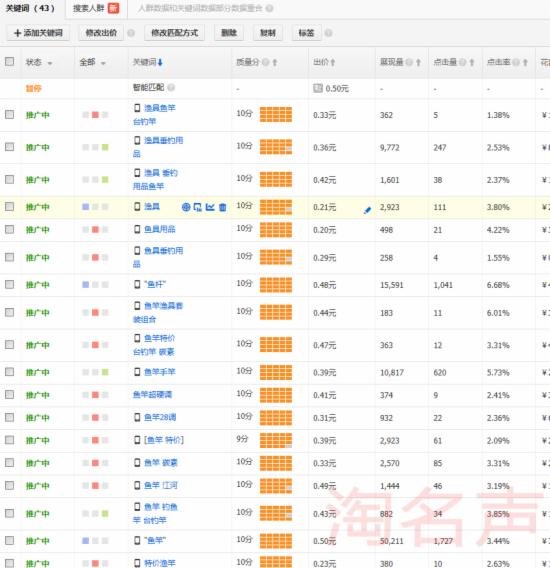The image size is (550, 568).
Task: Click the mobile icon in the 渔具鱼竿台钓竿 row
Action: [x=137, y=108]
